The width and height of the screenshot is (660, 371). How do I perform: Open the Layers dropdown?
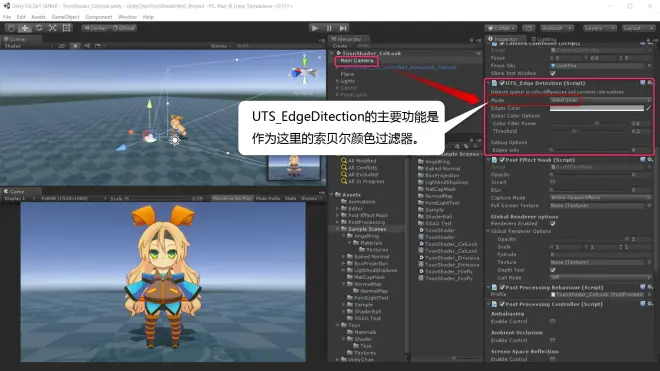(x=599, y=28)
